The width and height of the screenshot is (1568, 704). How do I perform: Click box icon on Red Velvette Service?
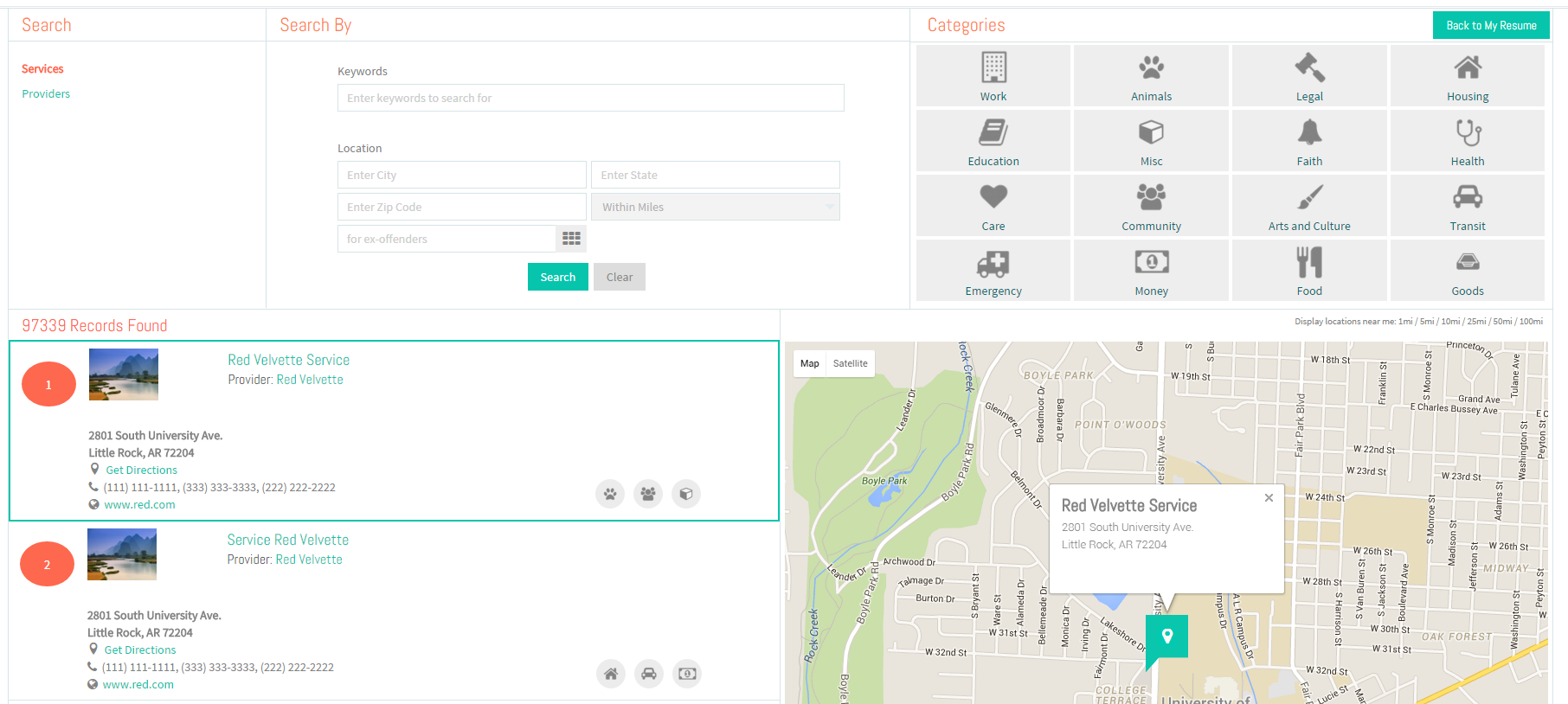[686, 494]
